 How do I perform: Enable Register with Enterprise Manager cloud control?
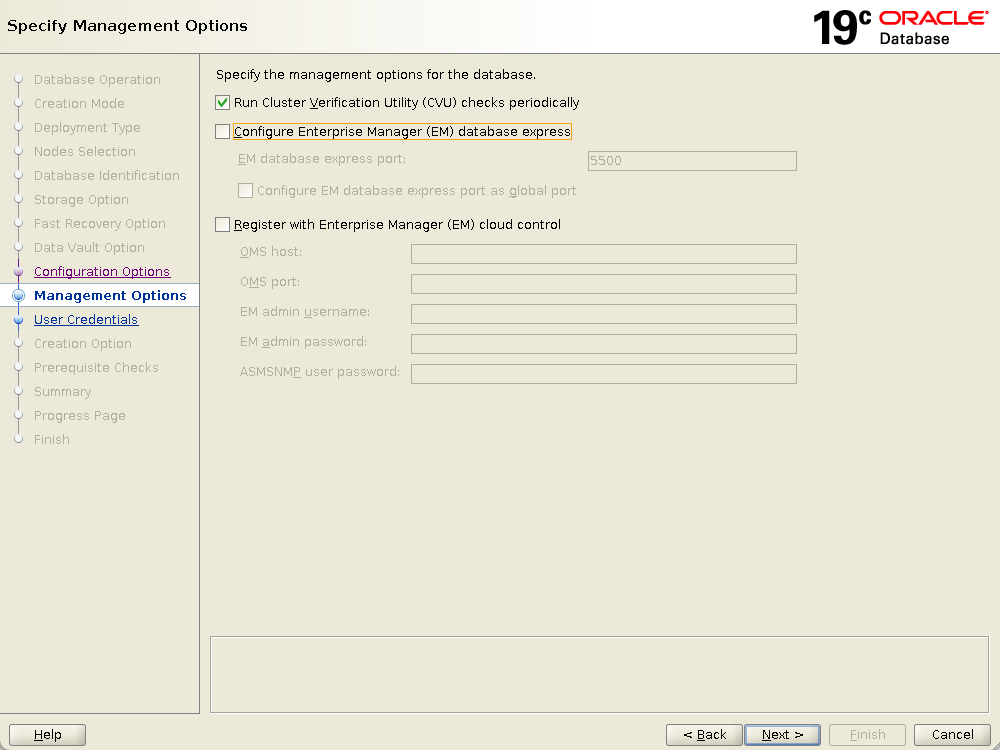click(x=223, y=225)
